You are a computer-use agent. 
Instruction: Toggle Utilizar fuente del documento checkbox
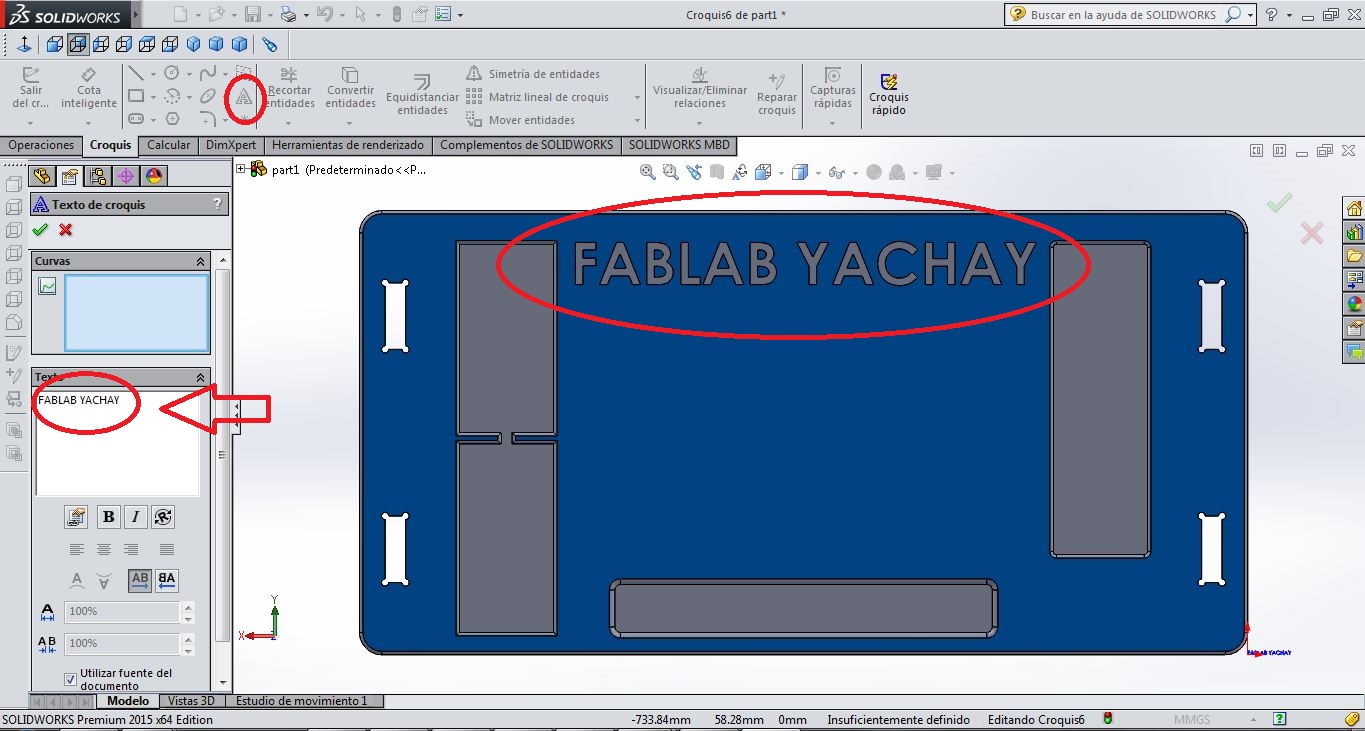pos(70,679)
